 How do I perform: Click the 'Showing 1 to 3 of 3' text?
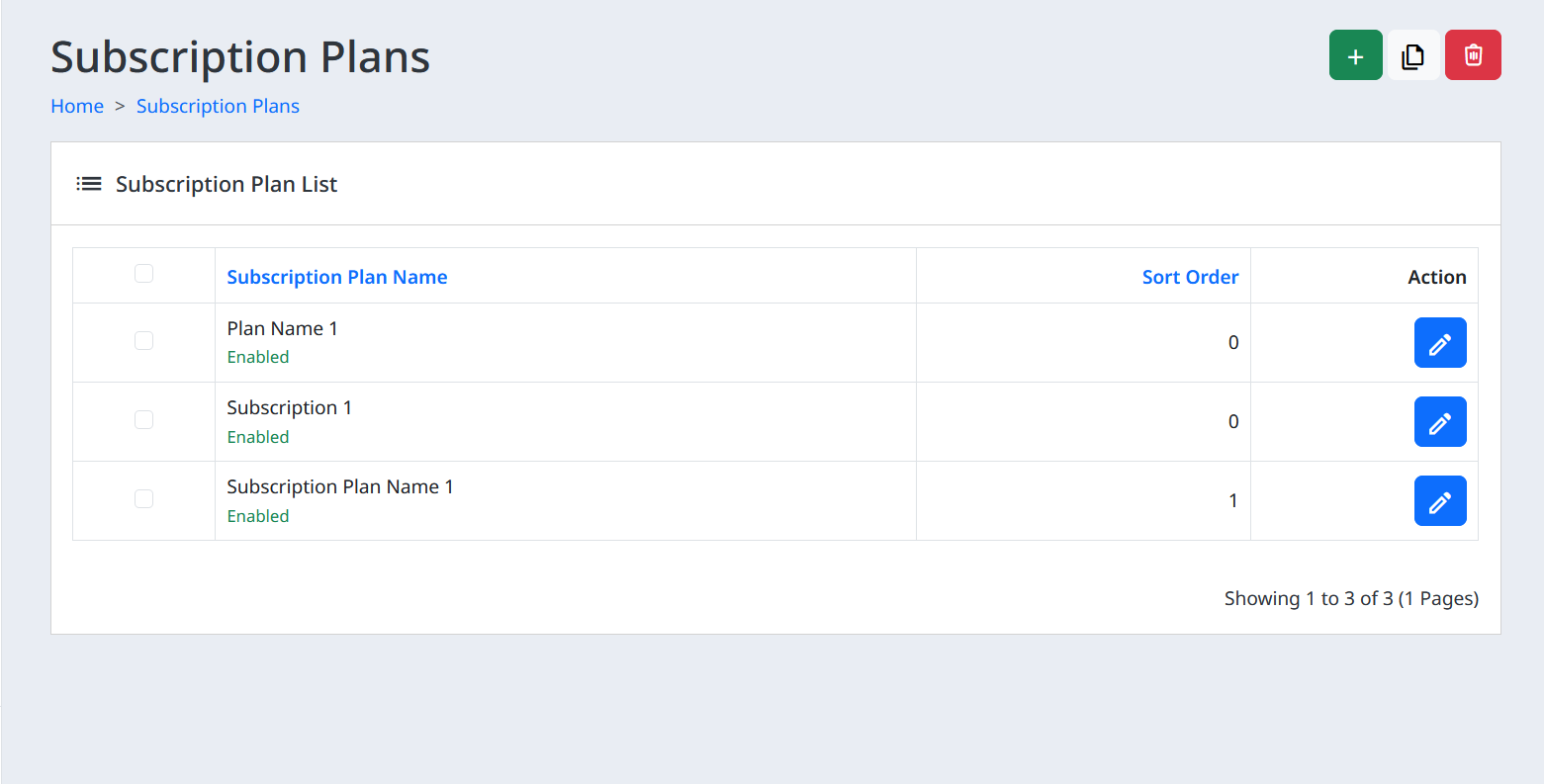(1351, 598)
